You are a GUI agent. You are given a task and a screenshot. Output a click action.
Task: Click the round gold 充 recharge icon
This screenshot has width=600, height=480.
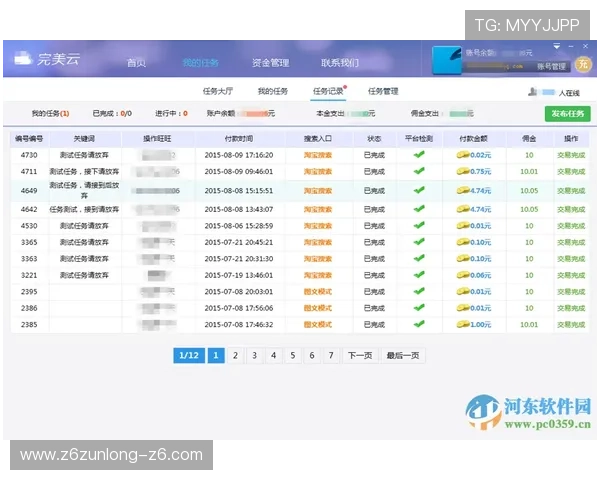tap(583, 64)
